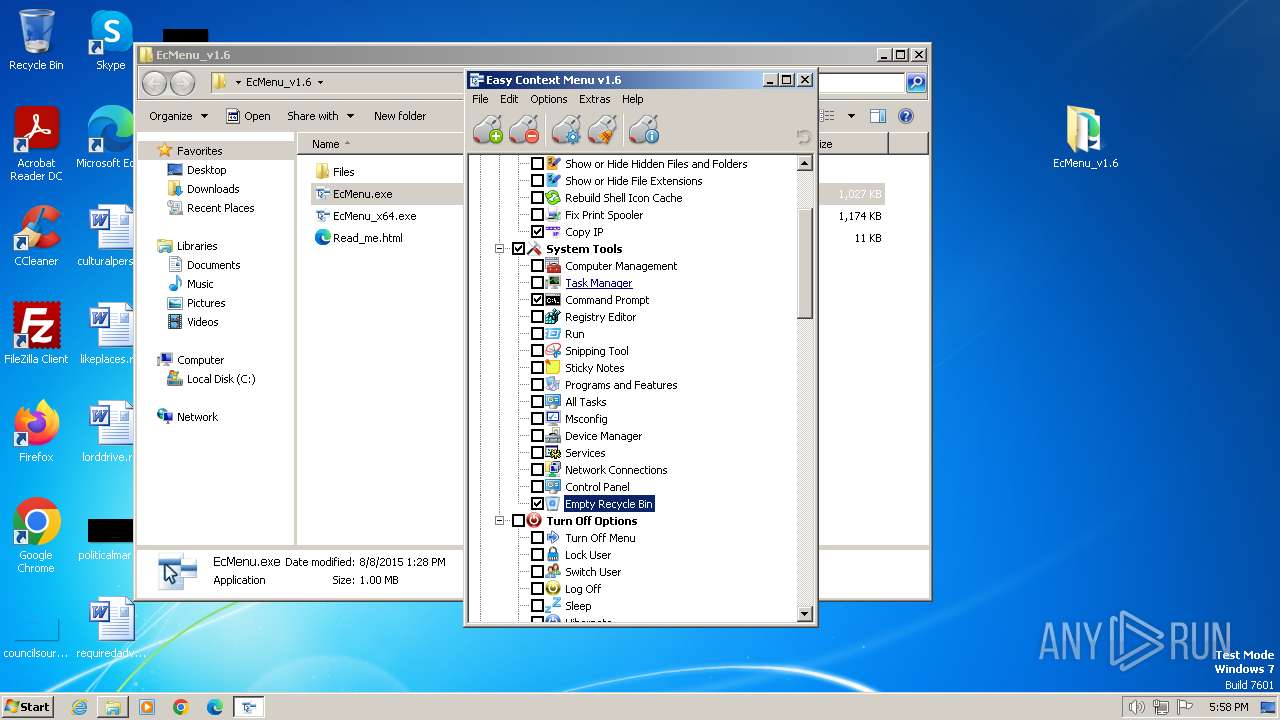Select the EcMenu_x64.exe file
Image resolution: width=1280 pixels, height=720 pixels.
click(374, 216)
